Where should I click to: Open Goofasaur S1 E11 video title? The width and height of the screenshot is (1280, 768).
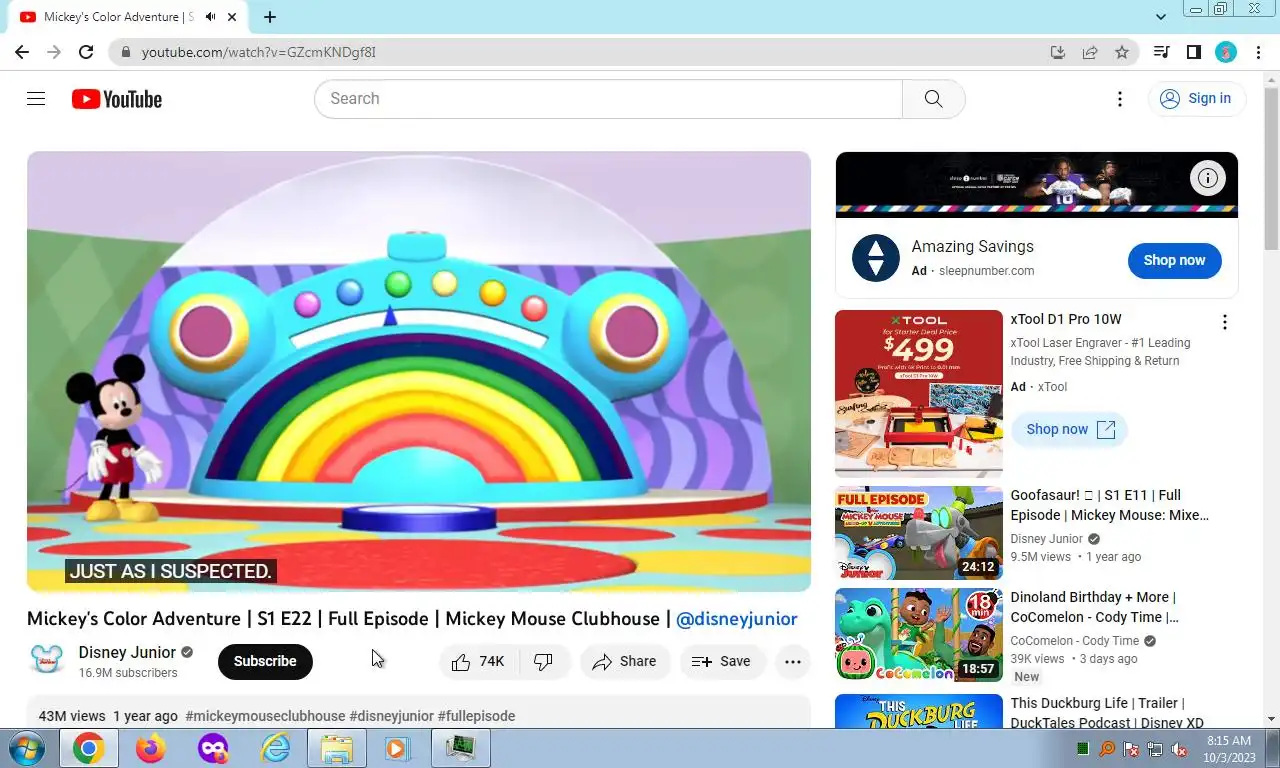1110,505
